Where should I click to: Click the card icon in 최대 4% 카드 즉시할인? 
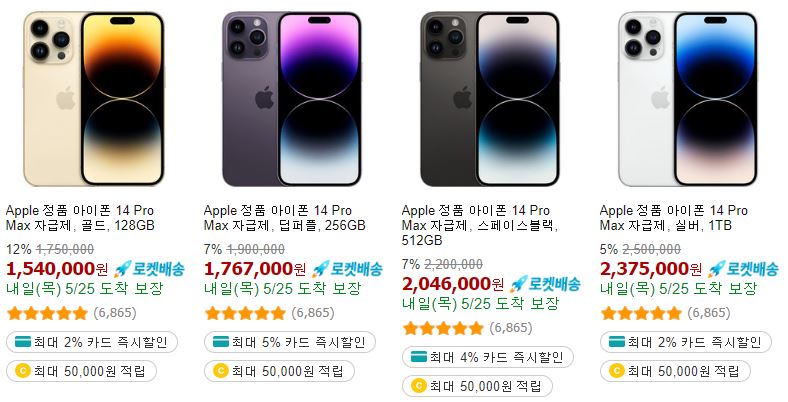coord(419,357)
